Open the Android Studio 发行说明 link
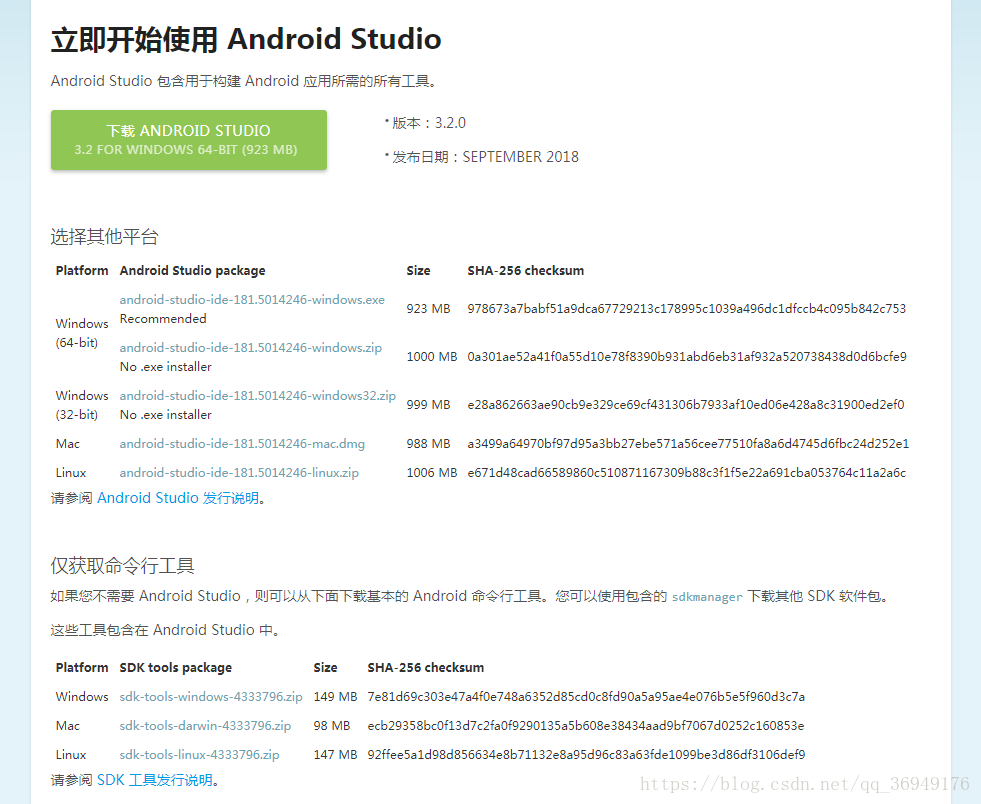 [x=178, y=498]
